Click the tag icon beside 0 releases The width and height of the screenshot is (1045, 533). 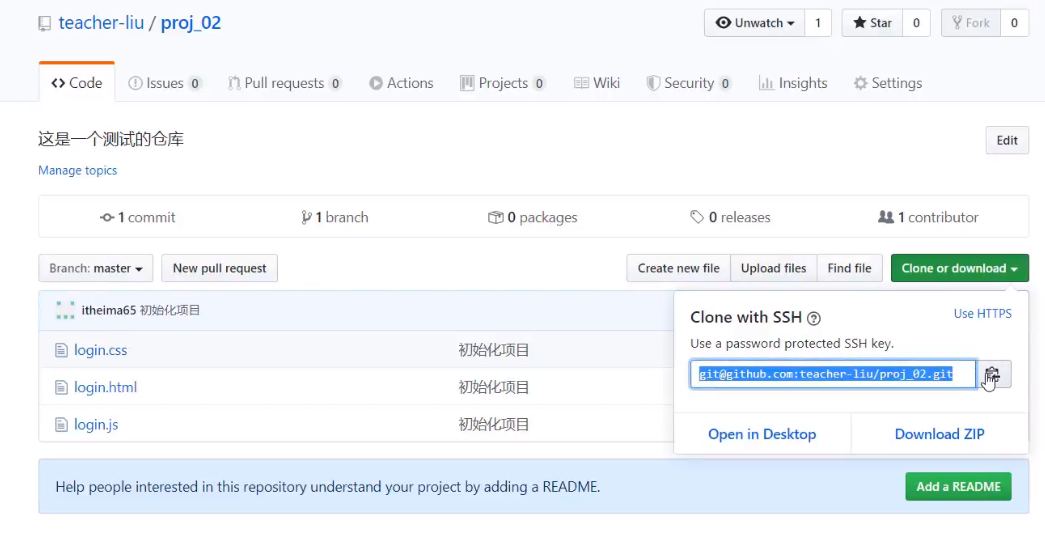click(696, 217)
